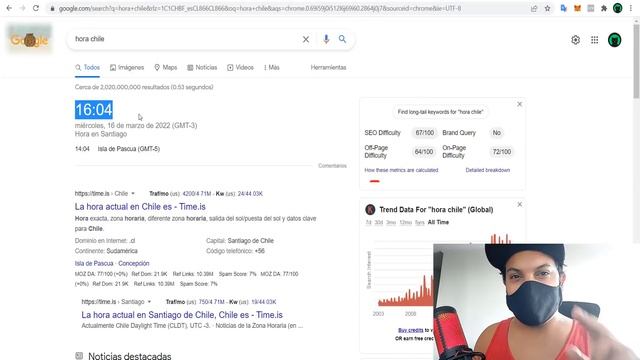Open the MetaMask fox extension icon
The image size is (640, 360).
tap(577, 8)
